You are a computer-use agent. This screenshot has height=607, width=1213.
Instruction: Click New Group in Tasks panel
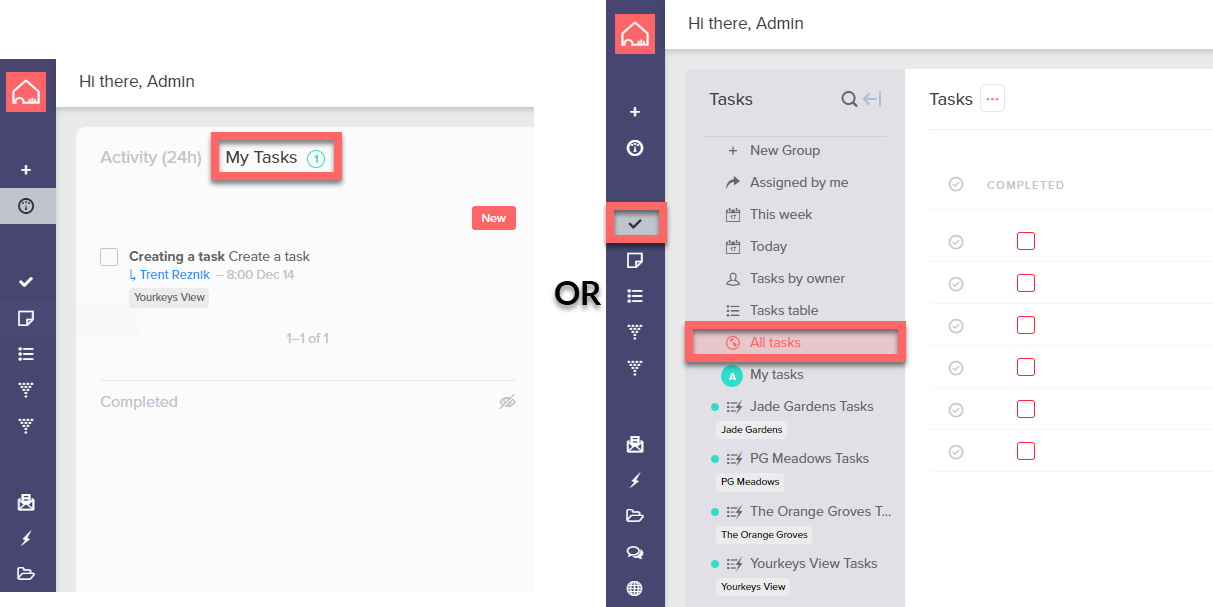[785, 150]
